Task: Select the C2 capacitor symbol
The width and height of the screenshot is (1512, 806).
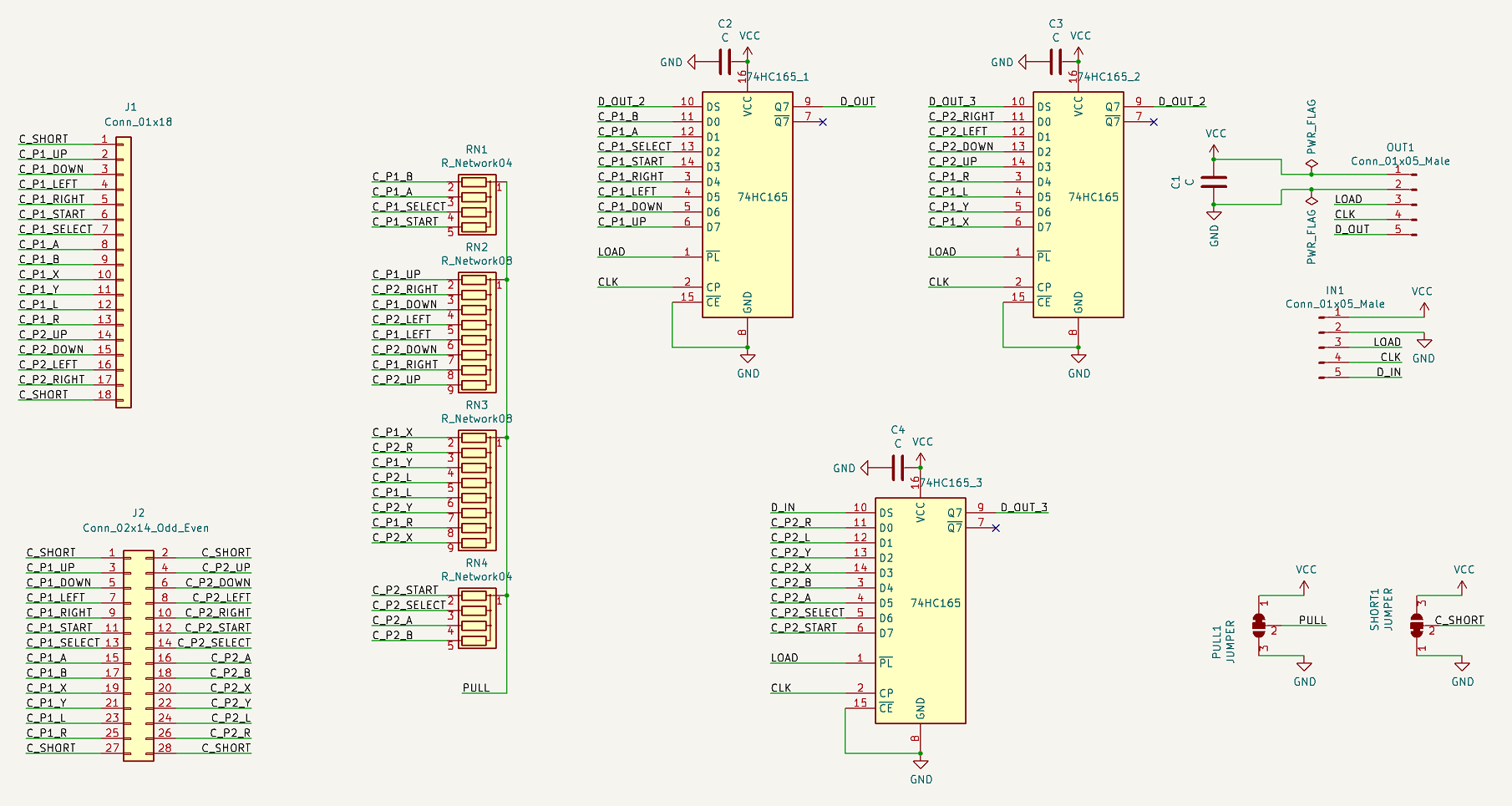Action: point(725,62)
